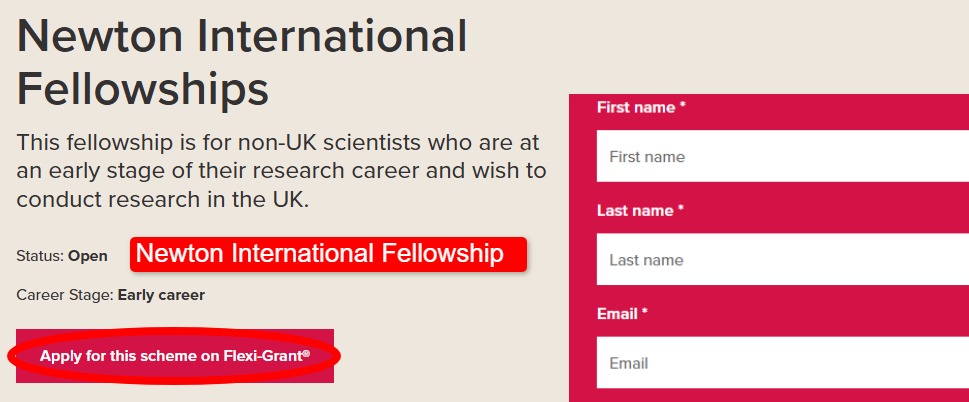
Task: Click the First name input field
Action: 780,157
